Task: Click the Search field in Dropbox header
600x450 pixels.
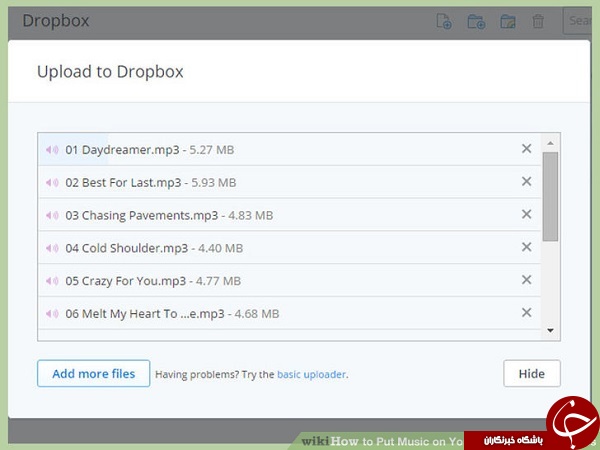Action: [x=577, y=21]
